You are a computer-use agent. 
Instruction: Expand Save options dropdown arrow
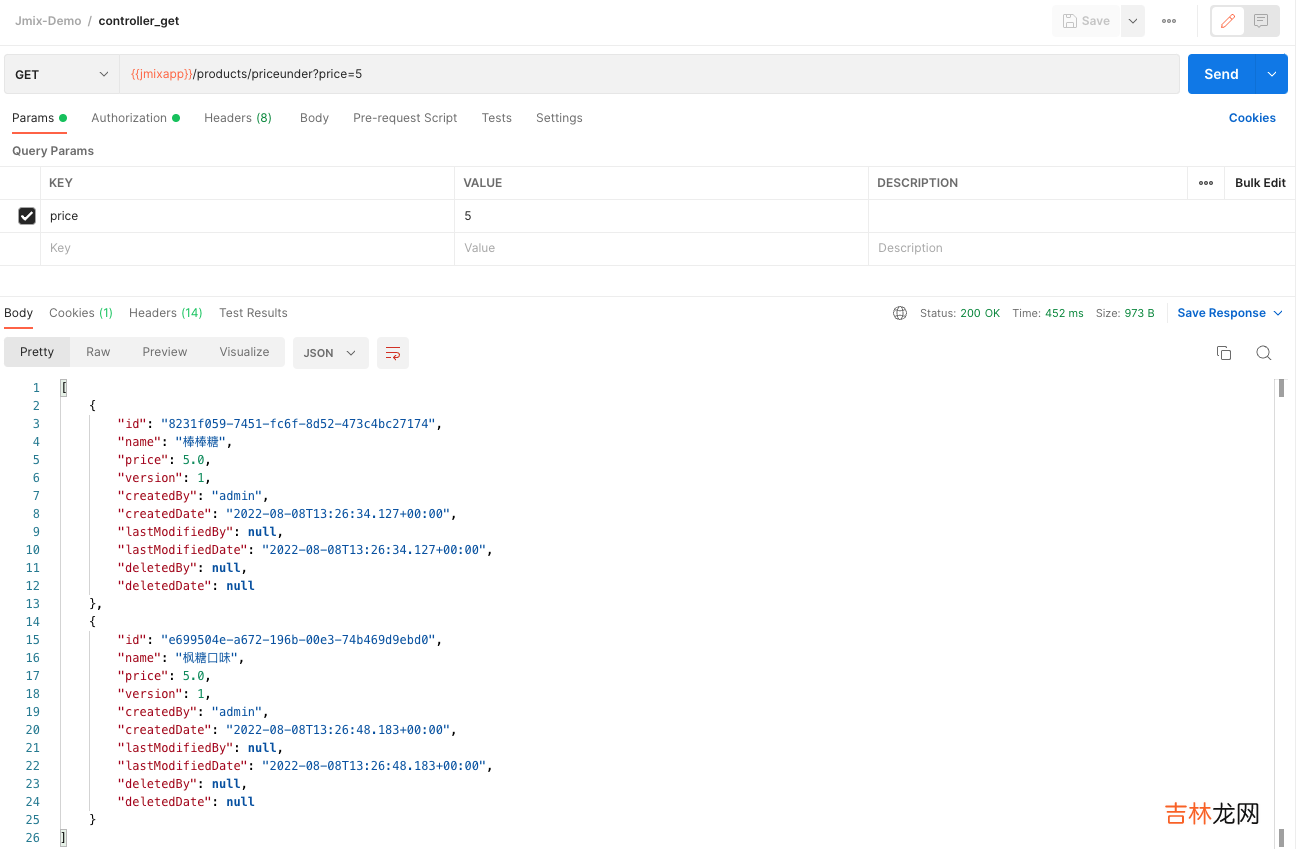click(1132, 21)
